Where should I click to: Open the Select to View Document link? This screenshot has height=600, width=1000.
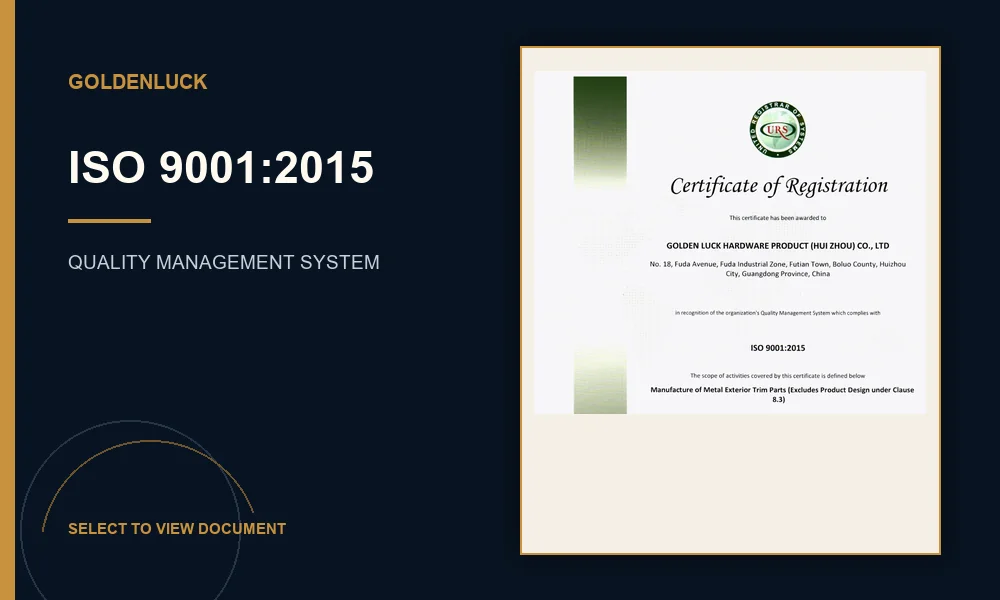177,529
